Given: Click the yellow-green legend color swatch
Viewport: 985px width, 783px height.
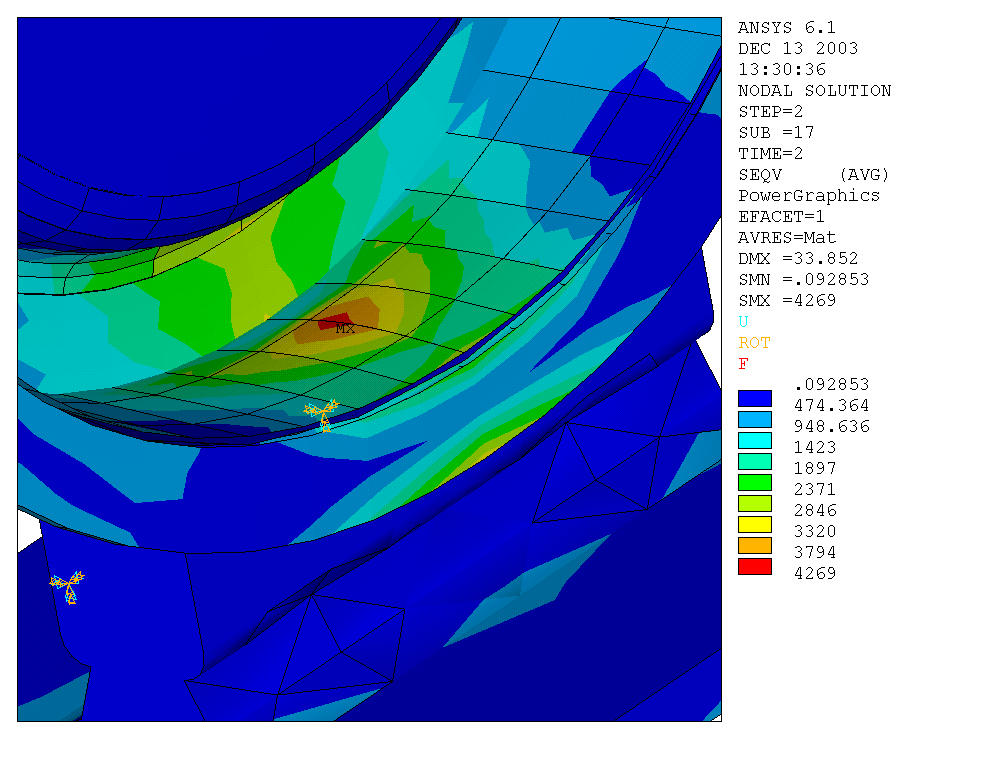Looking at the screenshot, I should coord(754,503).
